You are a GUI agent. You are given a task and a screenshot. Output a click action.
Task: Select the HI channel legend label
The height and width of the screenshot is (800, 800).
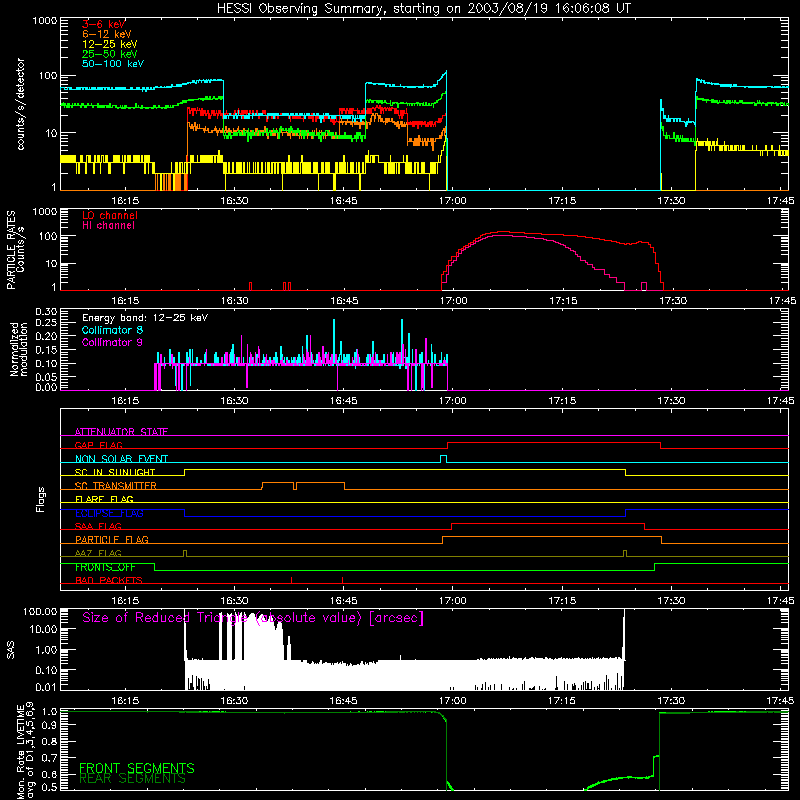[108, 226]
